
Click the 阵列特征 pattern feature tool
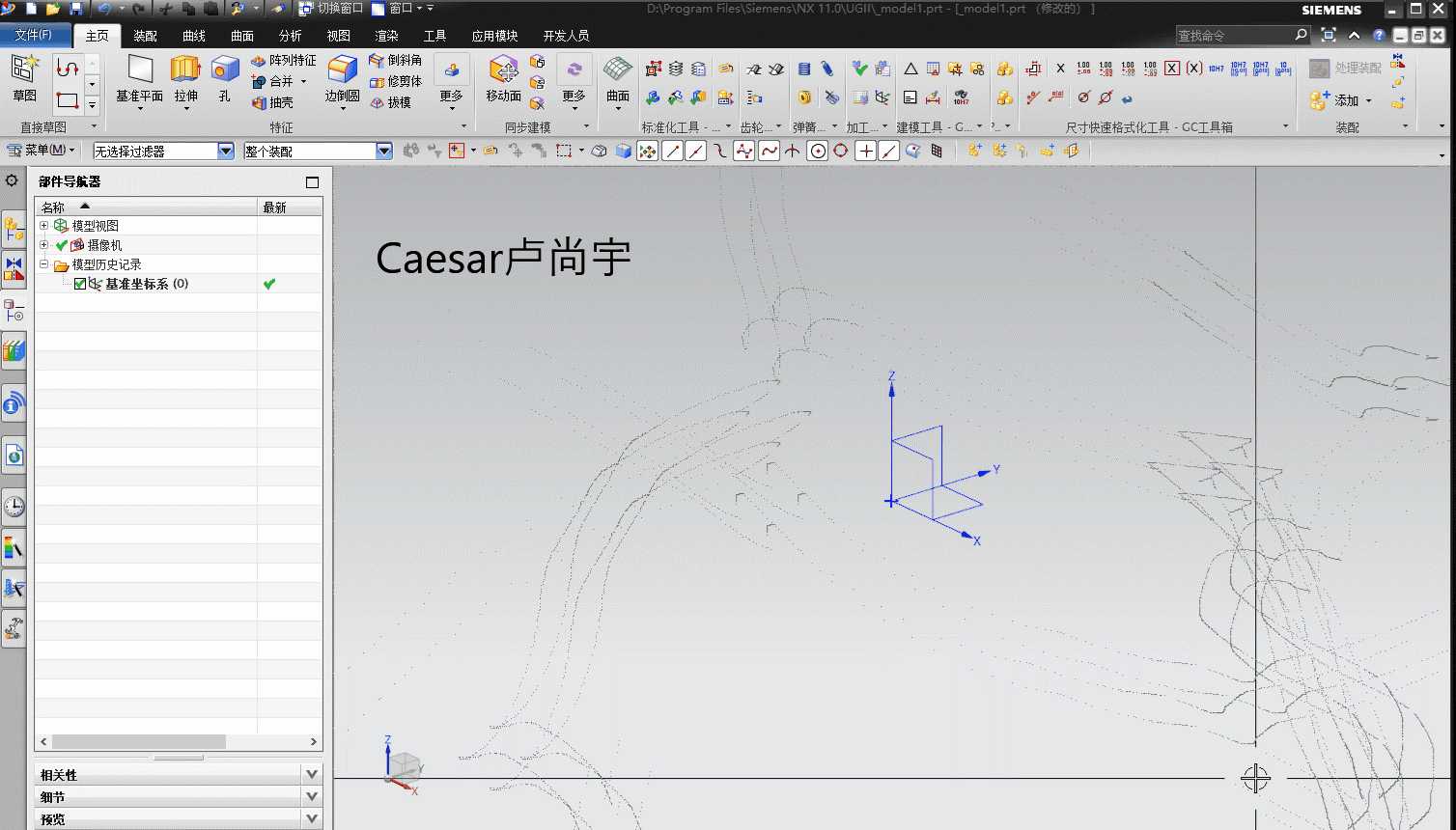pyautogui.click(x=284, y=61)
